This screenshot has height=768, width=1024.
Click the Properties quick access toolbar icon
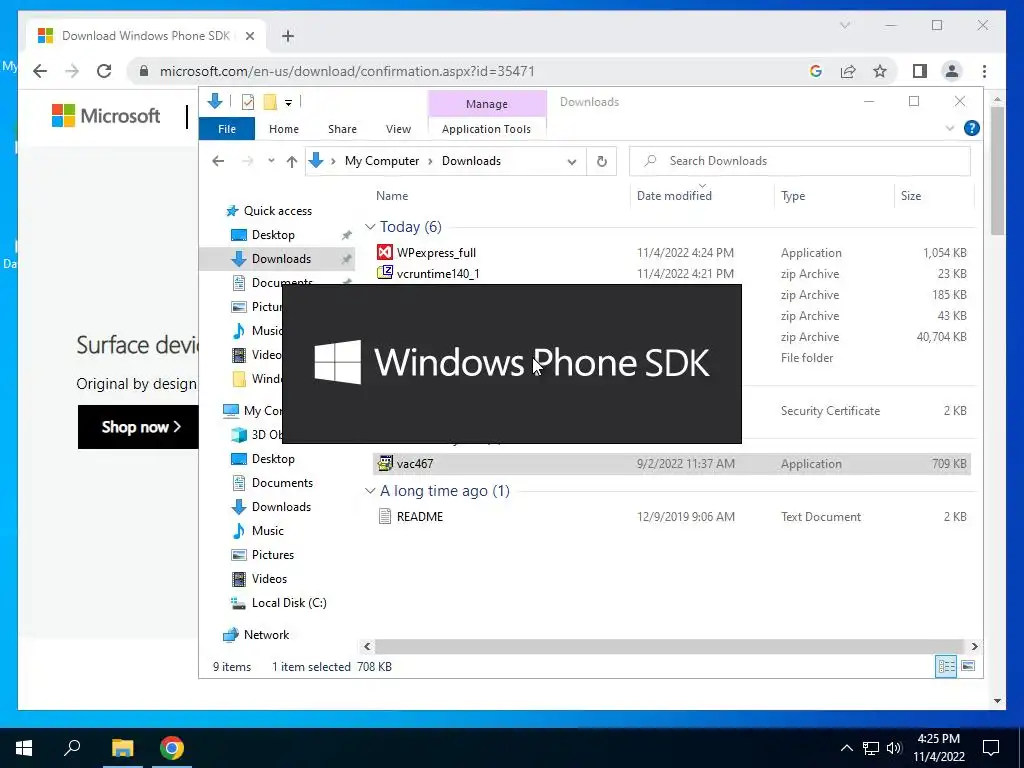[248, 102]
